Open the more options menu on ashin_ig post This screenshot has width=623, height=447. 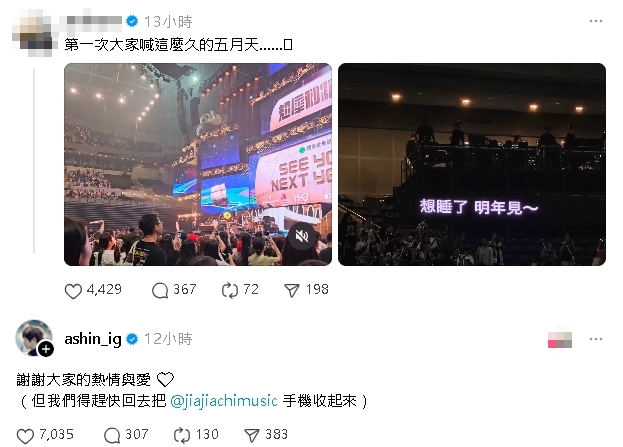coord(596,339)
